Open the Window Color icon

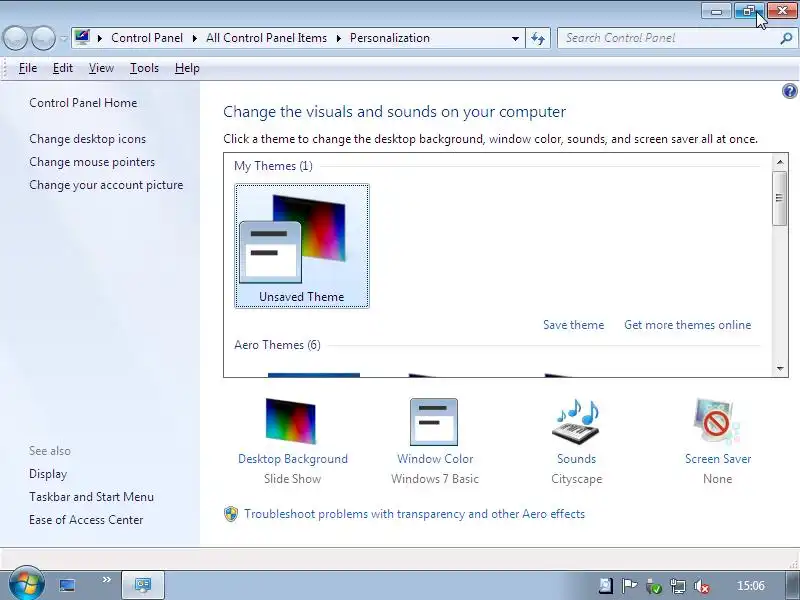tap(434, 422)
